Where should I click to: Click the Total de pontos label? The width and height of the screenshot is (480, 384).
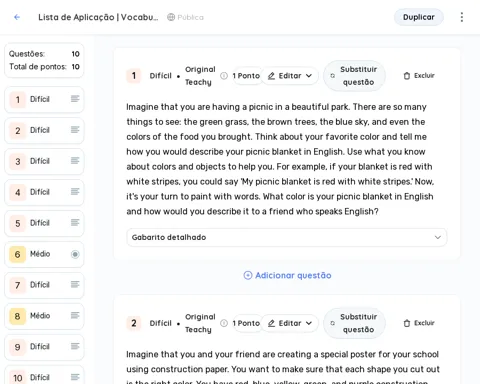click(x=38, y=67)
